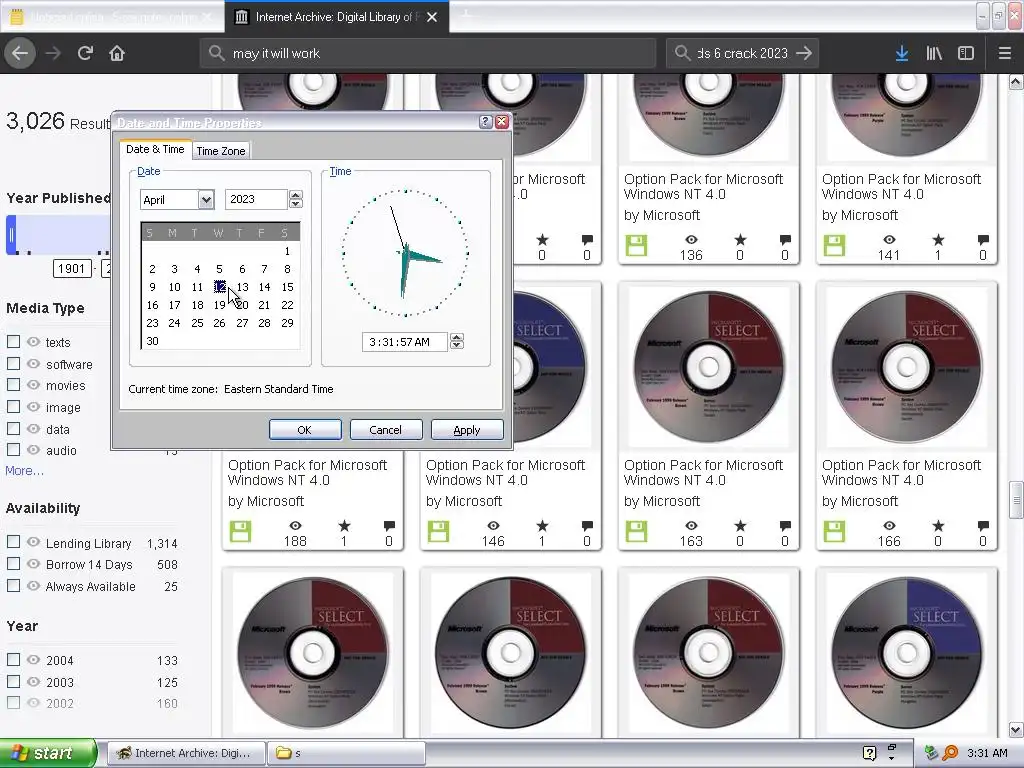Select the Date & Time tab
Image resolution: width=1024 pixels, height=768 pixels.
point(155,149)
